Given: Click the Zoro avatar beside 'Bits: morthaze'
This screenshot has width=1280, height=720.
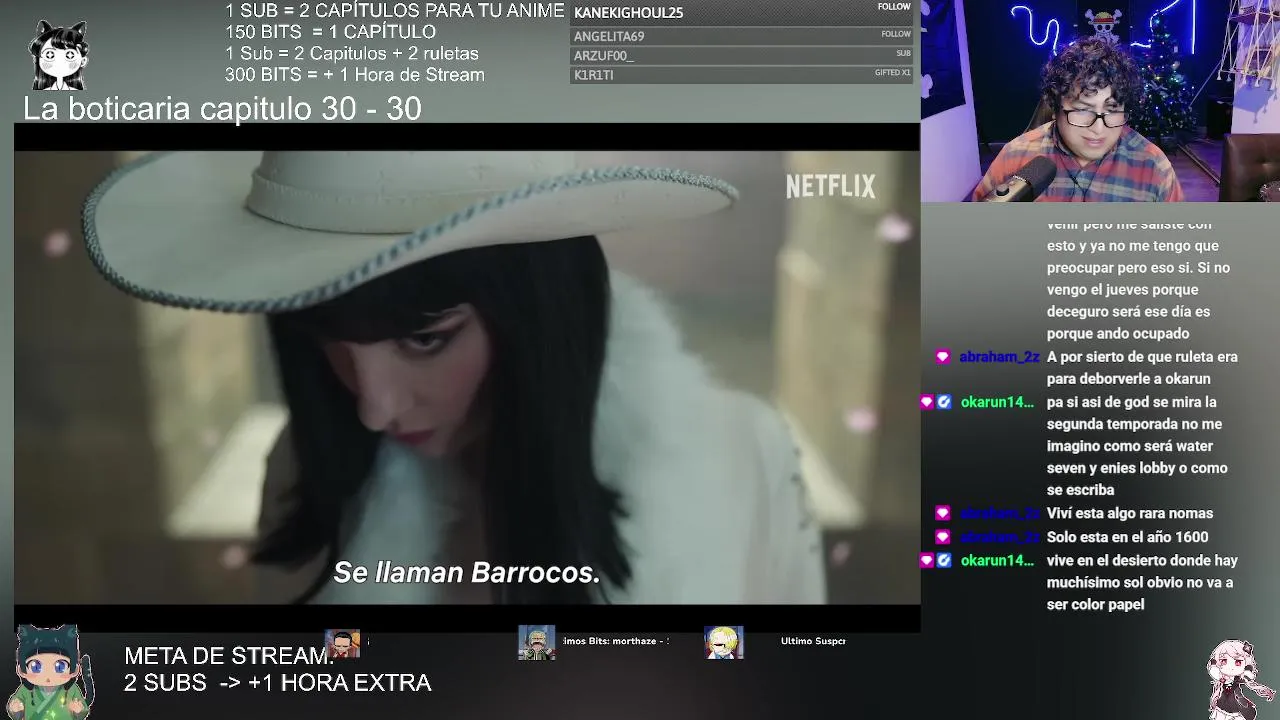Looking at the screenshot, I should (x=536, y=642).
